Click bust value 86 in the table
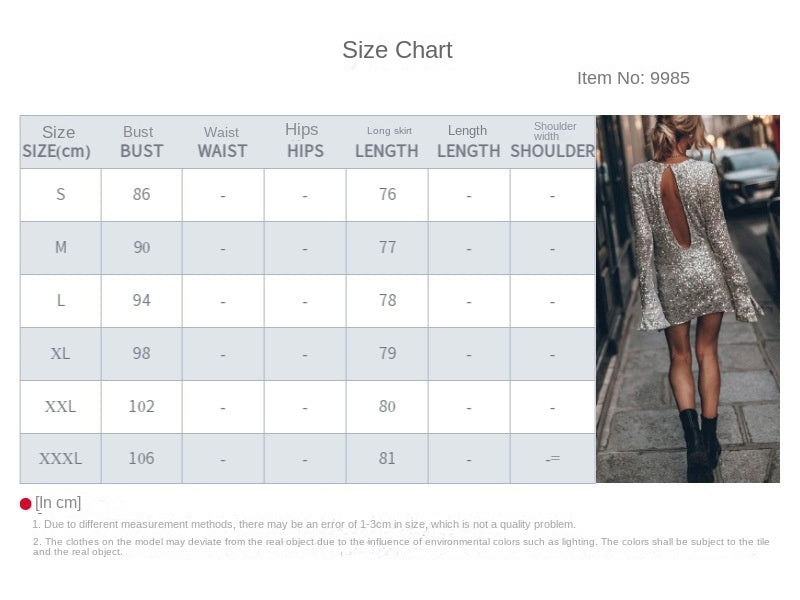 pos(141,194)
